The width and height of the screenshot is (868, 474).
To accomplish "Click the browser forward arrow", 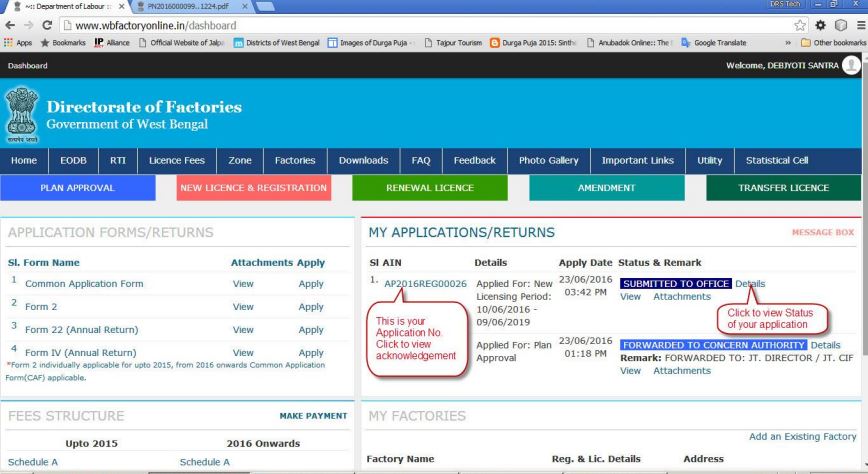I will pos(29,25).
